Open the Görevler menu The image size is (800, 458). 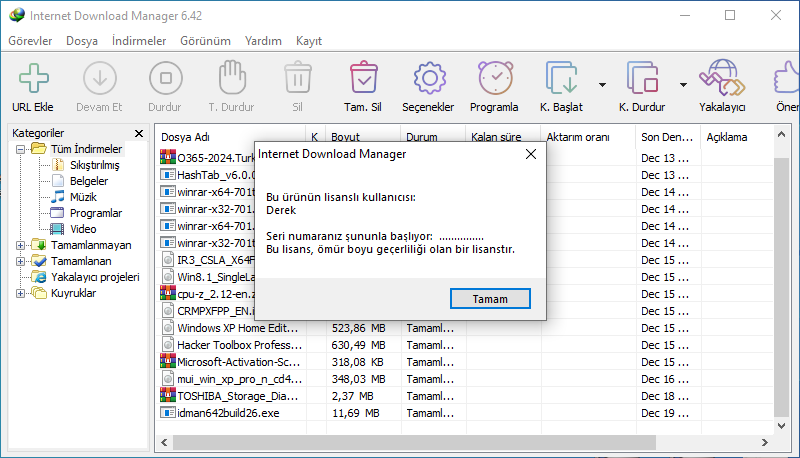pyautogui.click(x=30, y=41)
